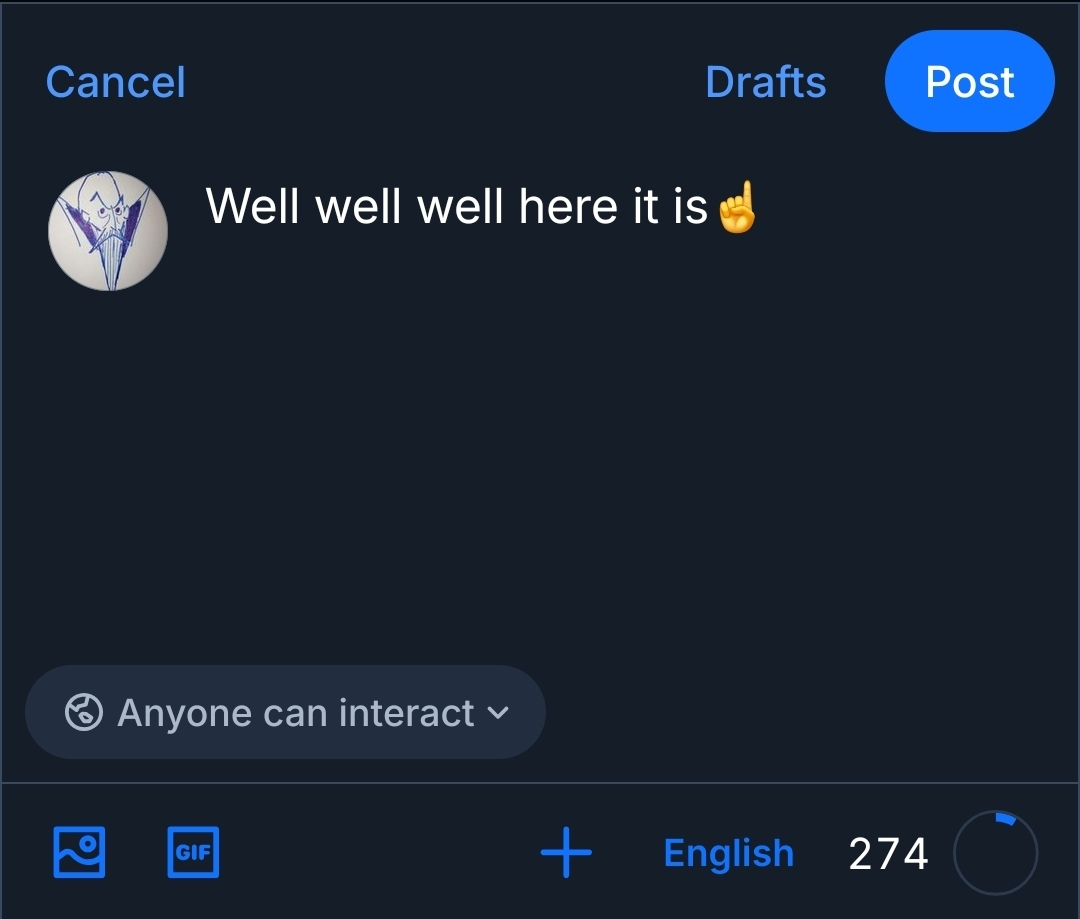Click the word "here" in the post text

point(568,207)
